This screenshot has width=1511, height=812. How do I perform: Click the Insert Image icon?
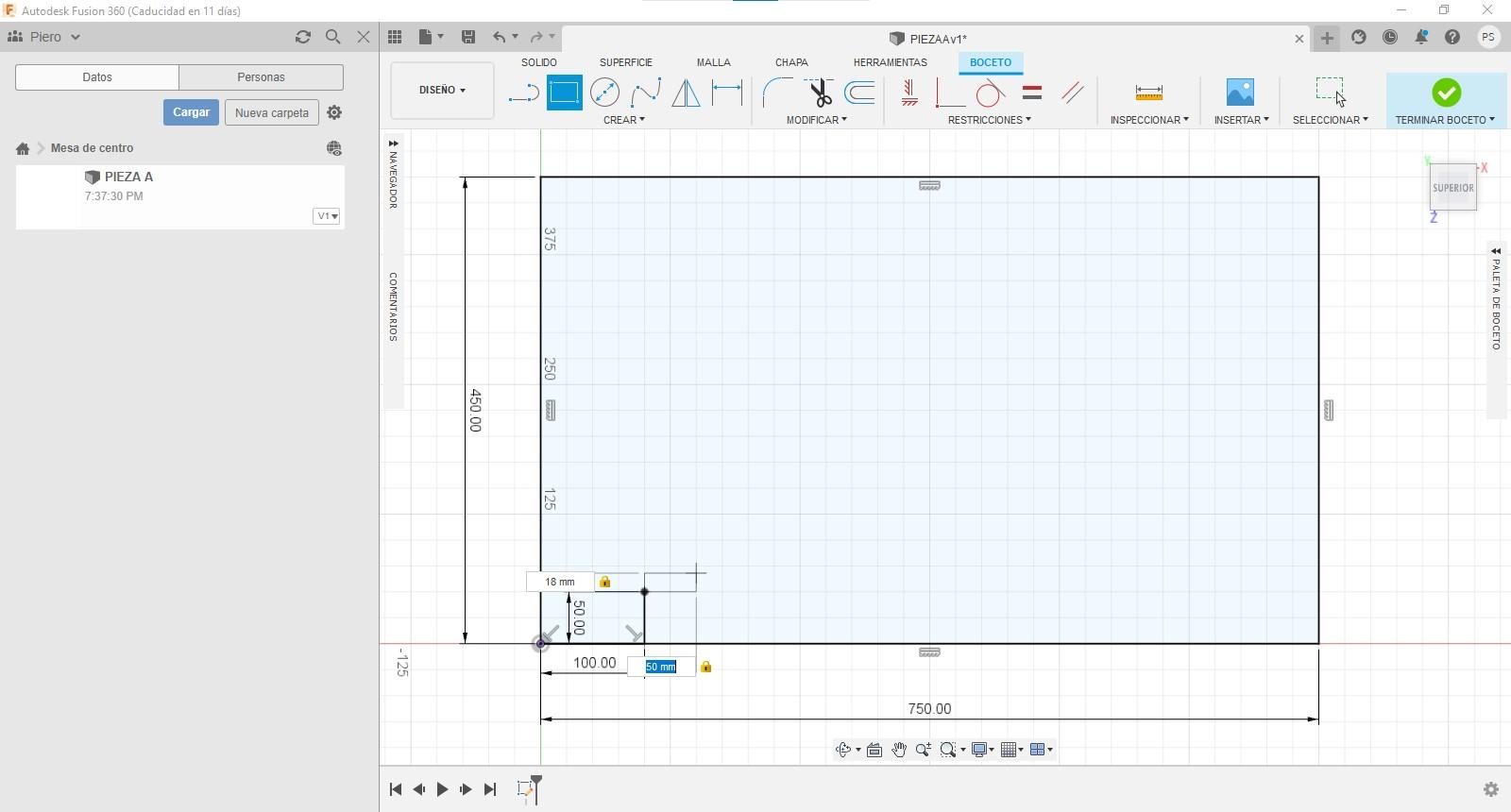point(1240,93)
